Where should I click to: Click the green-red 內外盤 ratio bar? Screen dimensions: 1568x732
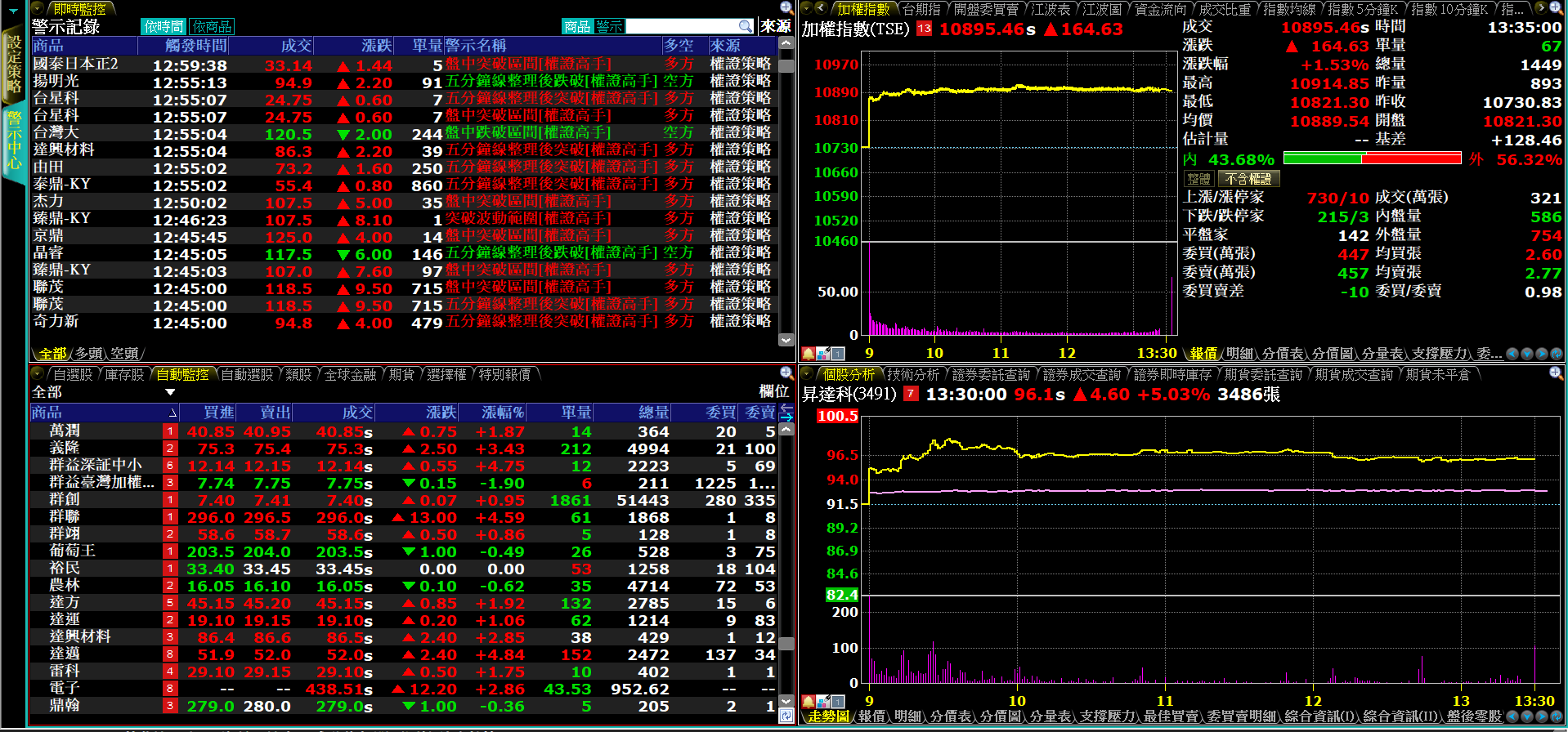1372,158
